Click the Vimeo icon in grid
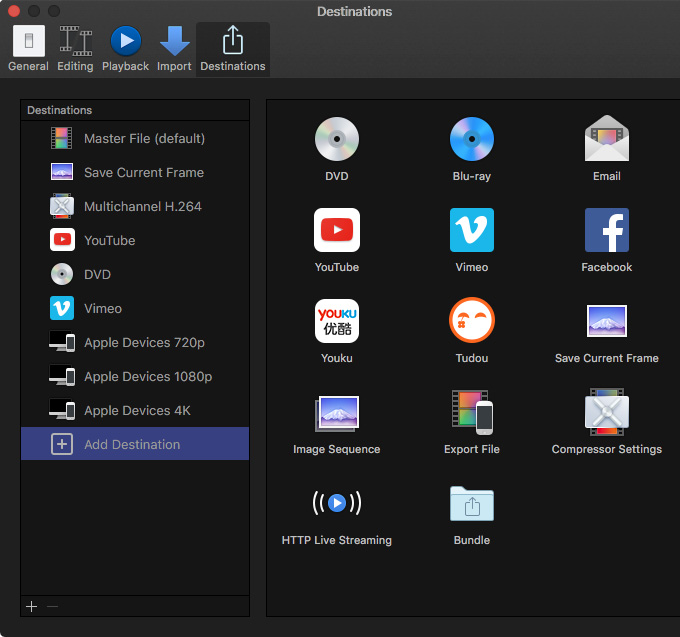The image size is (680, 637). coord(472,230)
